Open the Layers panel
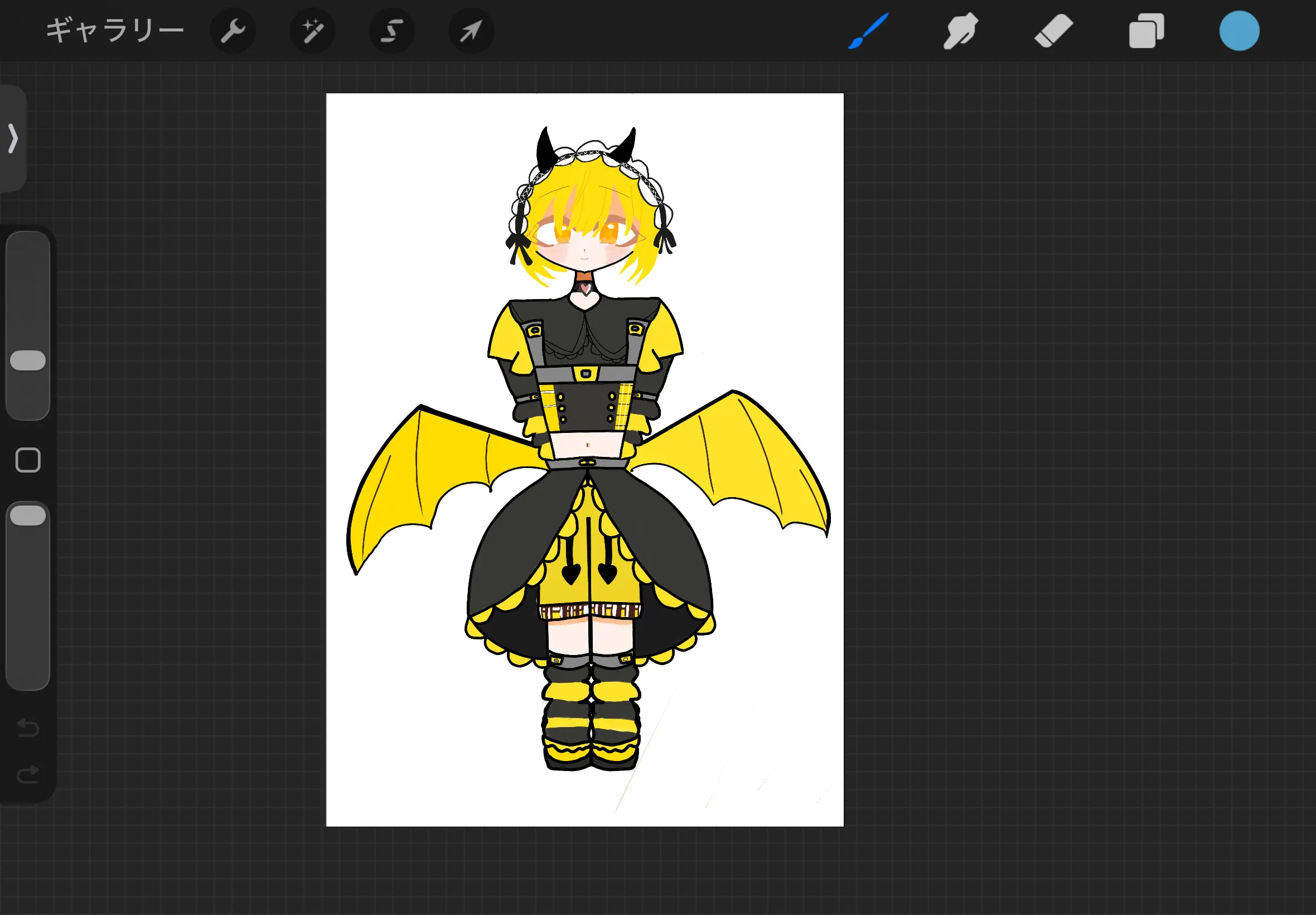The image size is (1316, 915). pos(1146,31)
